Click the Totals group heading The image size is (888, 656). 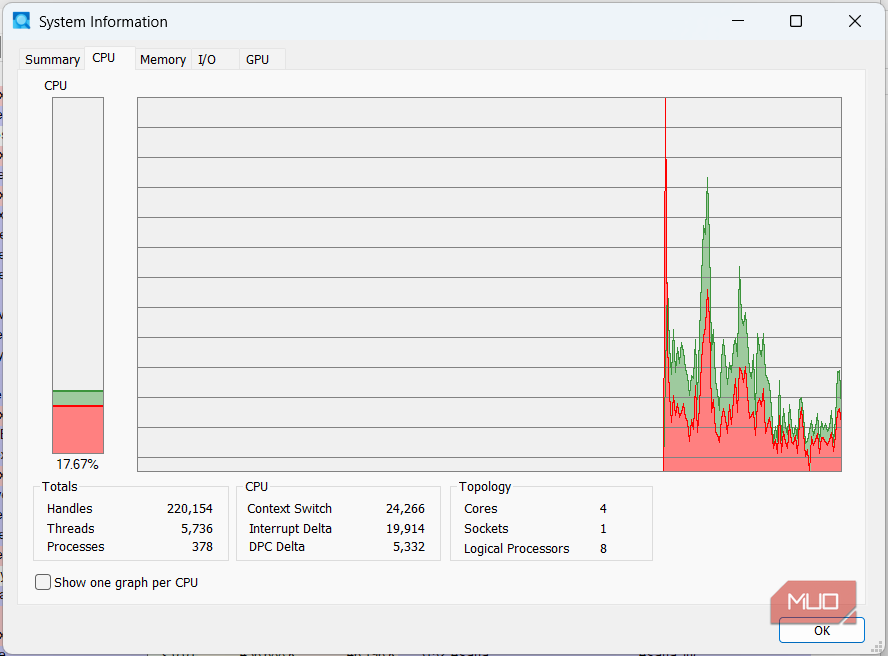[x=59, y=487]
